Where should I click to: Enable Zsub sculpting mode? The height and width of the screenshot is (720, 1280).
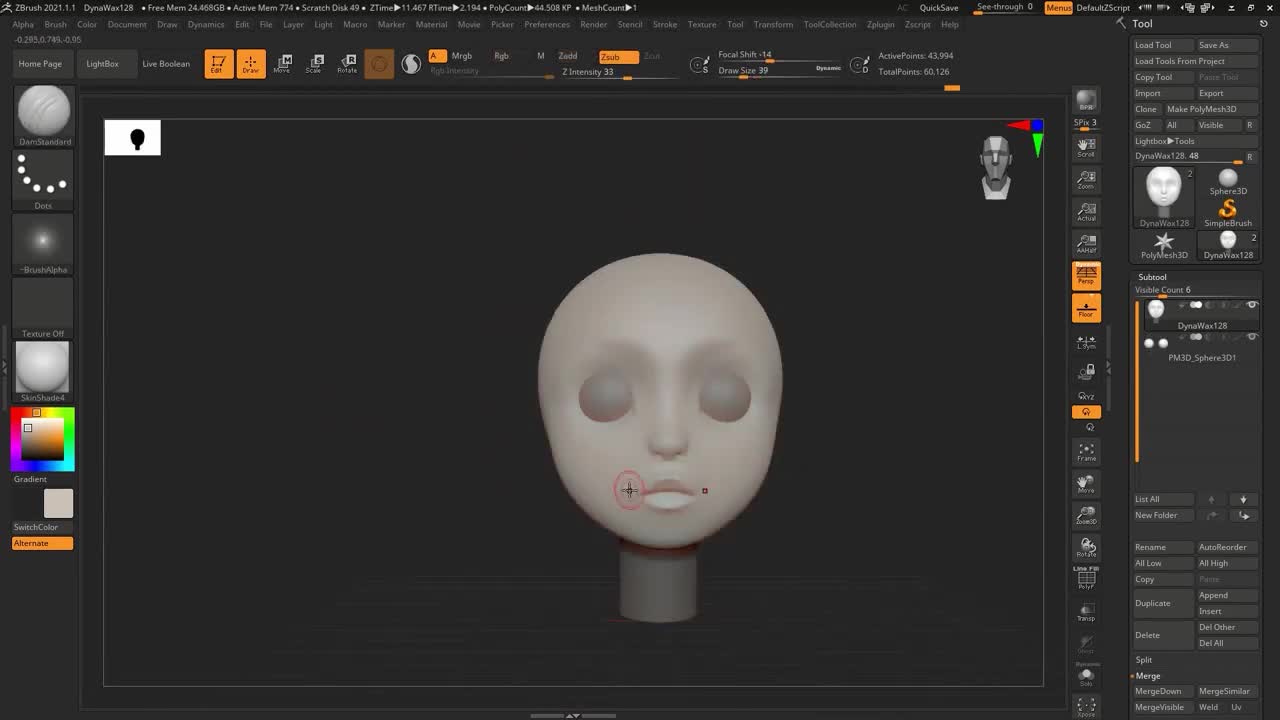[619, 57]
